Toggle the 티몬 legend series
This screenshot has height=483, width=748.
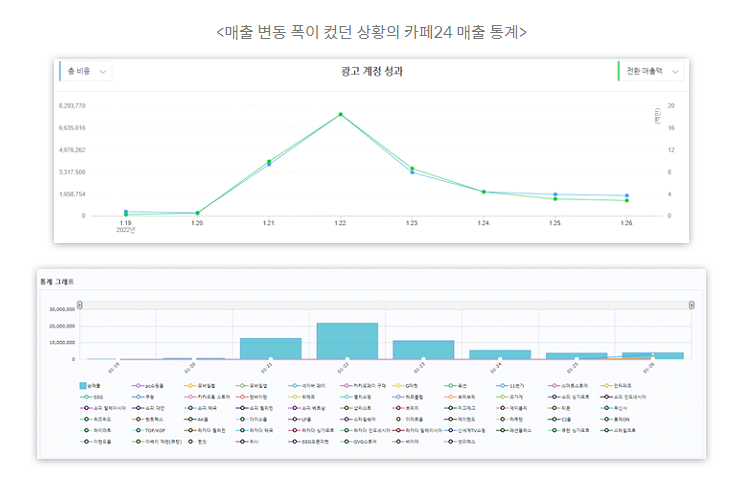pyautogui.click(x=559, y=408)
